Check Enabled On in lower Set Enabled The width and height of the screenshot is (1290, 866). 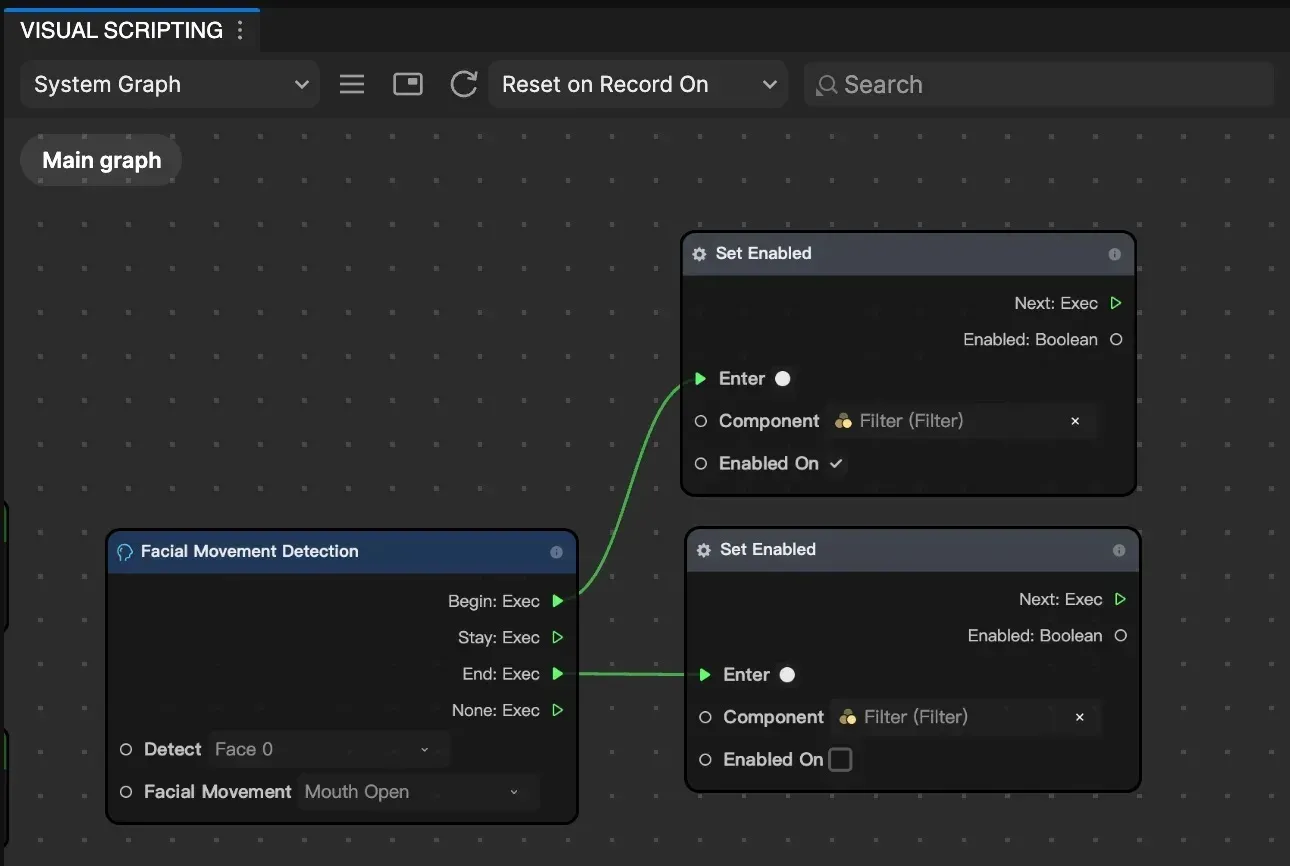pos(840,760)
